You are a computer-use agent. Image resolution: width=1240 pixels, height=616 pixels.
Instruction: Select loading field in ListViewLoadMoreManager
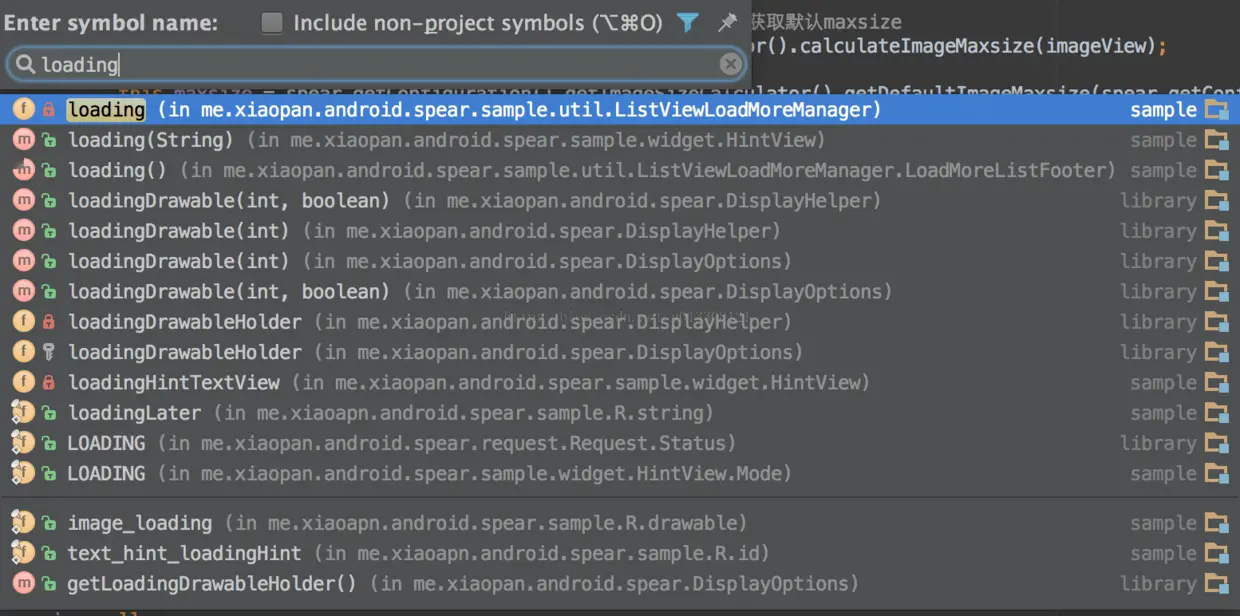point(620,110)
